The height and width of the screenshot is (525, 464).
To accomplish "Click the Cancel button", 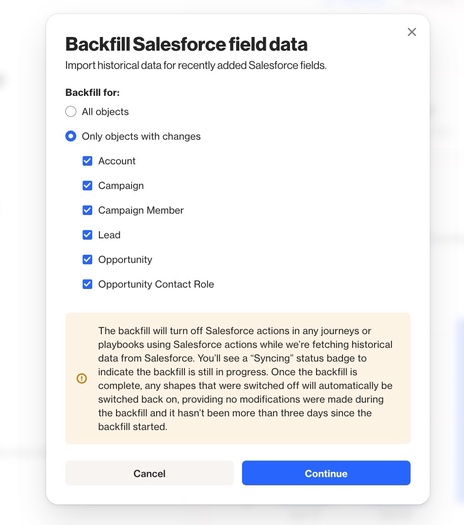I will pos(149,473).
